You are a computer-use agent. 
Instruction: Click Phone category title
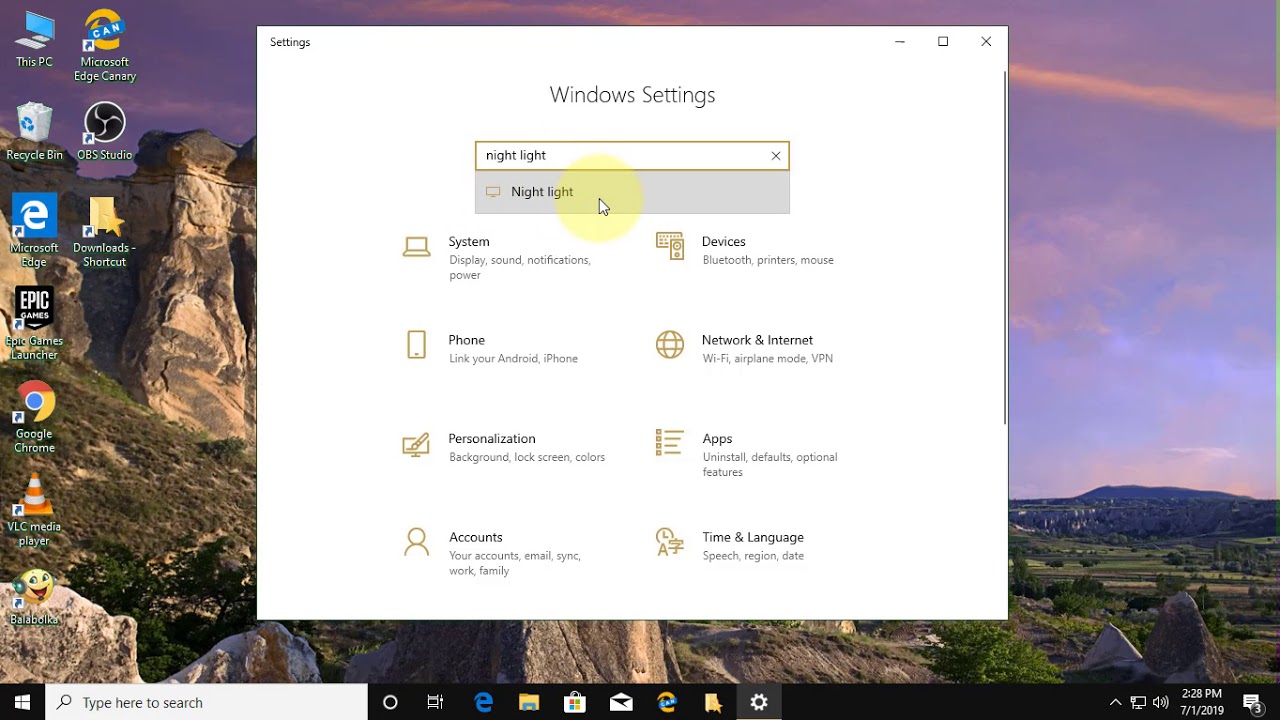point(466,340)
